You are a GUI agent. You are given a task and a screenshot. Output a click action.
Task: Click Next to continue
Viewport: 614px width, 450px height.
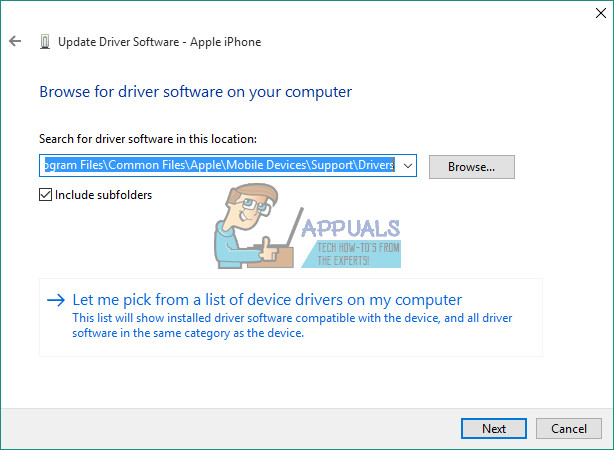click(494, 429)
